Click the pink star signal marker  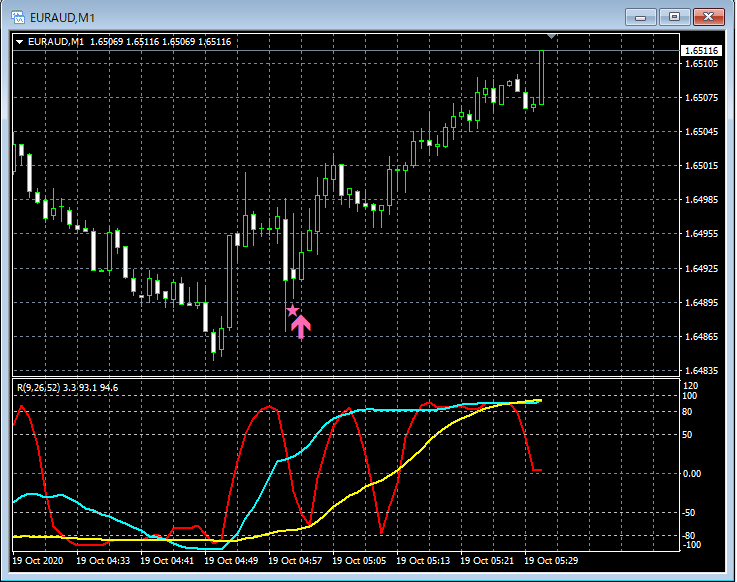point(292,311)
